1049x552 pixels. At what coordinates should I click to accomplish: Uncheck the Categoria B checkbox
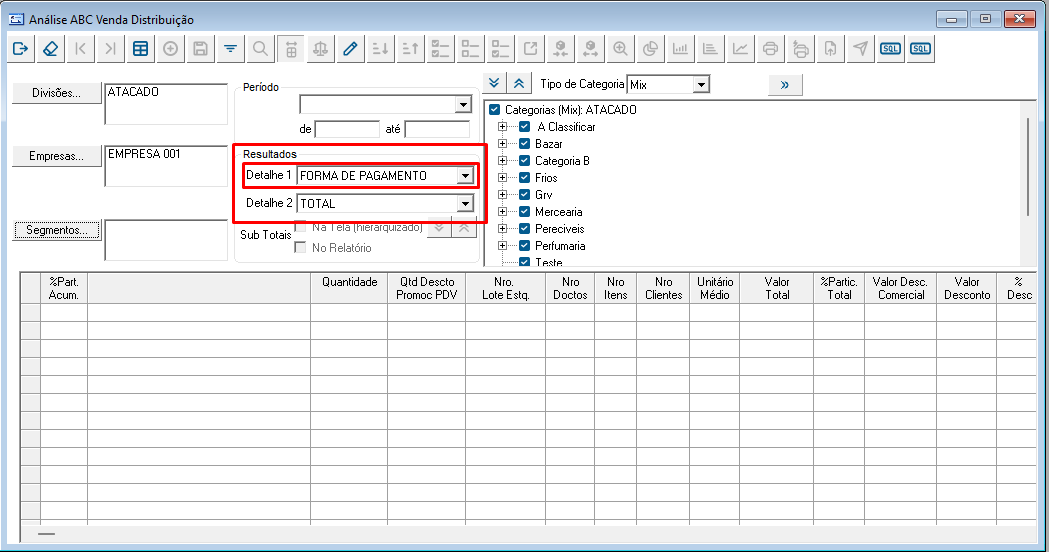[524, 161]
